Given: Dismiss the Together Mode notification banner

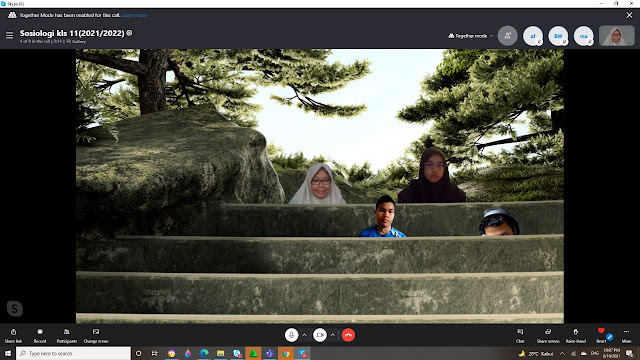Looking at the screenshot, I should 629,15.
